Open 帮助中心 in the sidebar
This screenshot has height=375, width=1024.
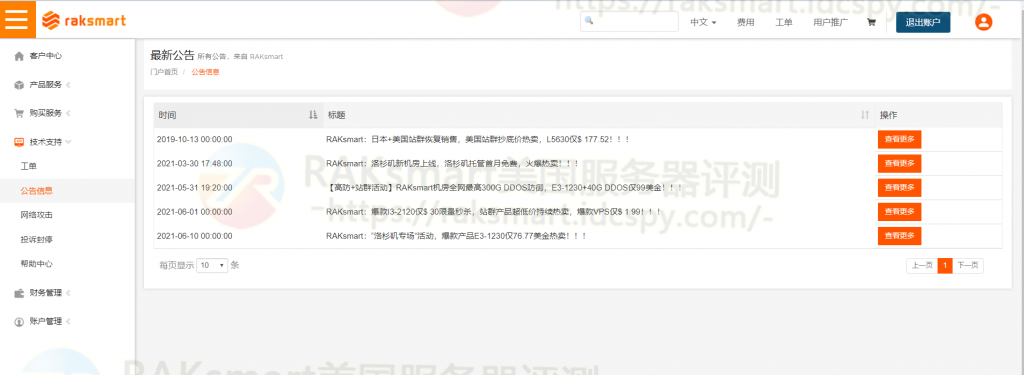coord(37,264)
